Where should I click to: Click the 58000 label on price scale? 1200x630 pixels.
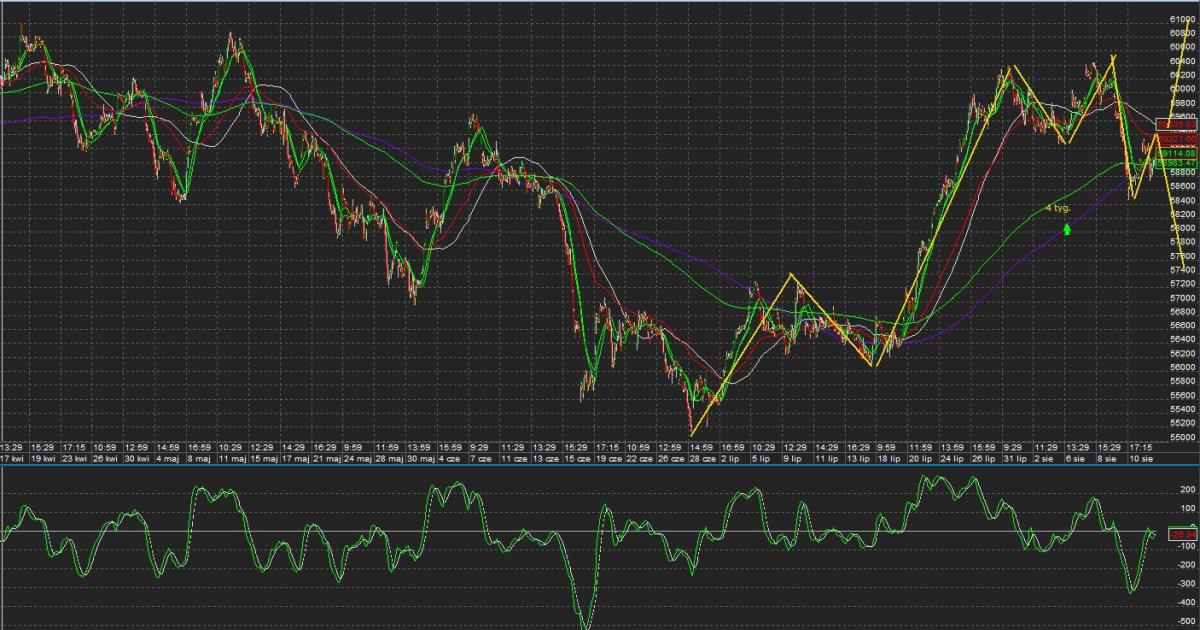coord(1183,228)
